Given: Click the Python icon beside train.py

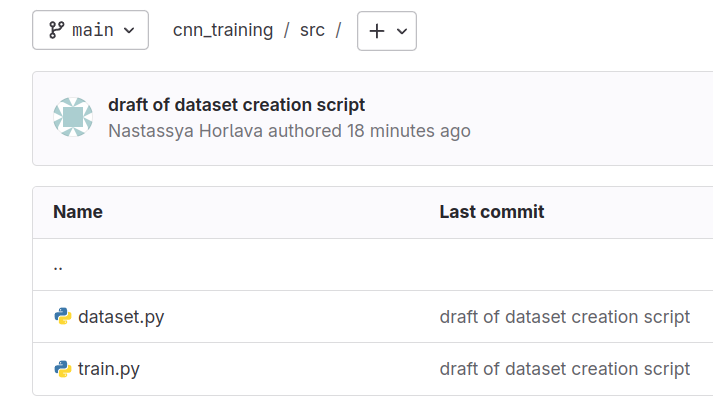Looking at the screenshot, I should [x=63, y=369].
